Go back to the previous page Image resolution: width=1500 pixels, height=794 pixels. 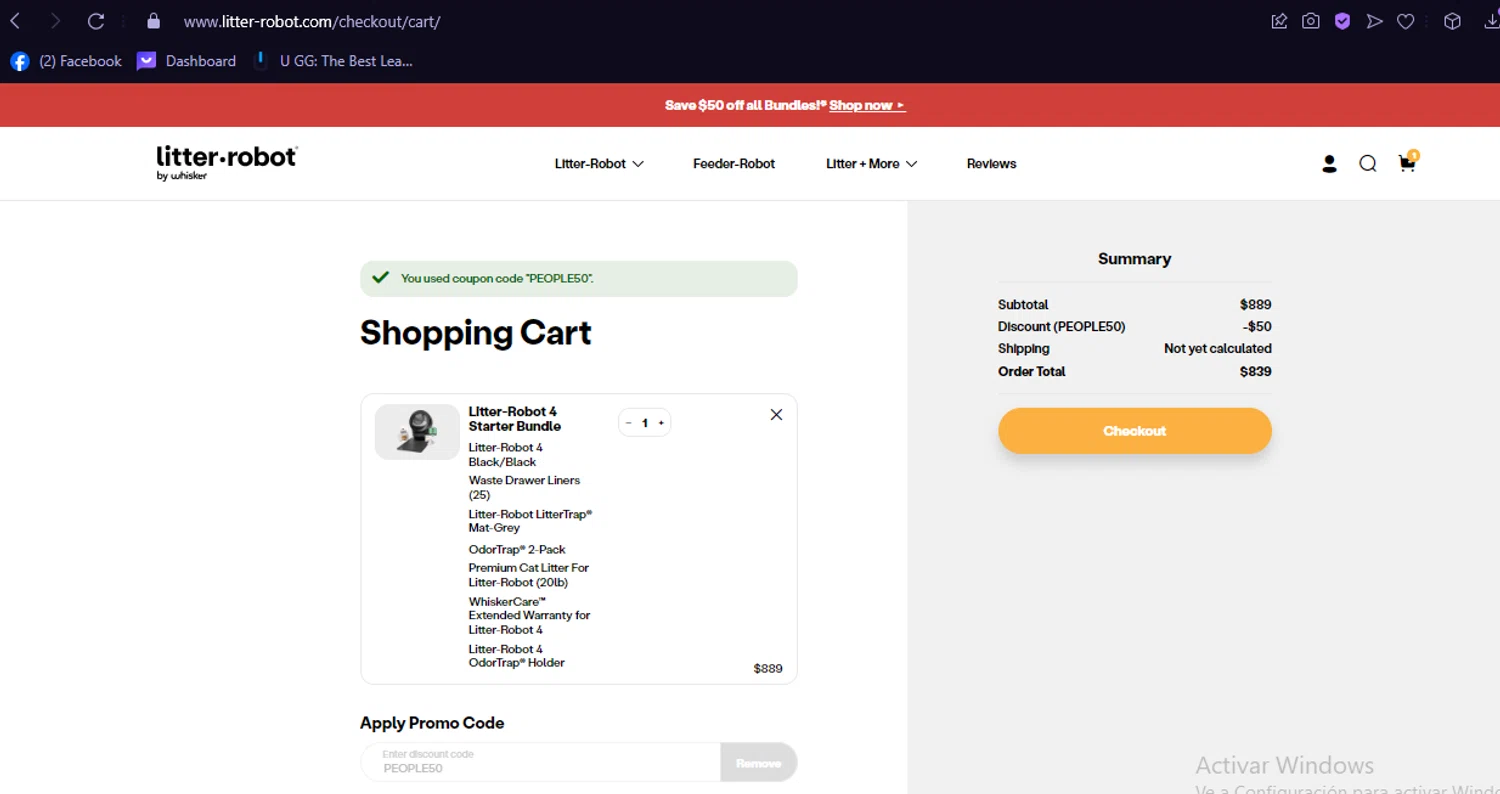[x=15, y=21]
